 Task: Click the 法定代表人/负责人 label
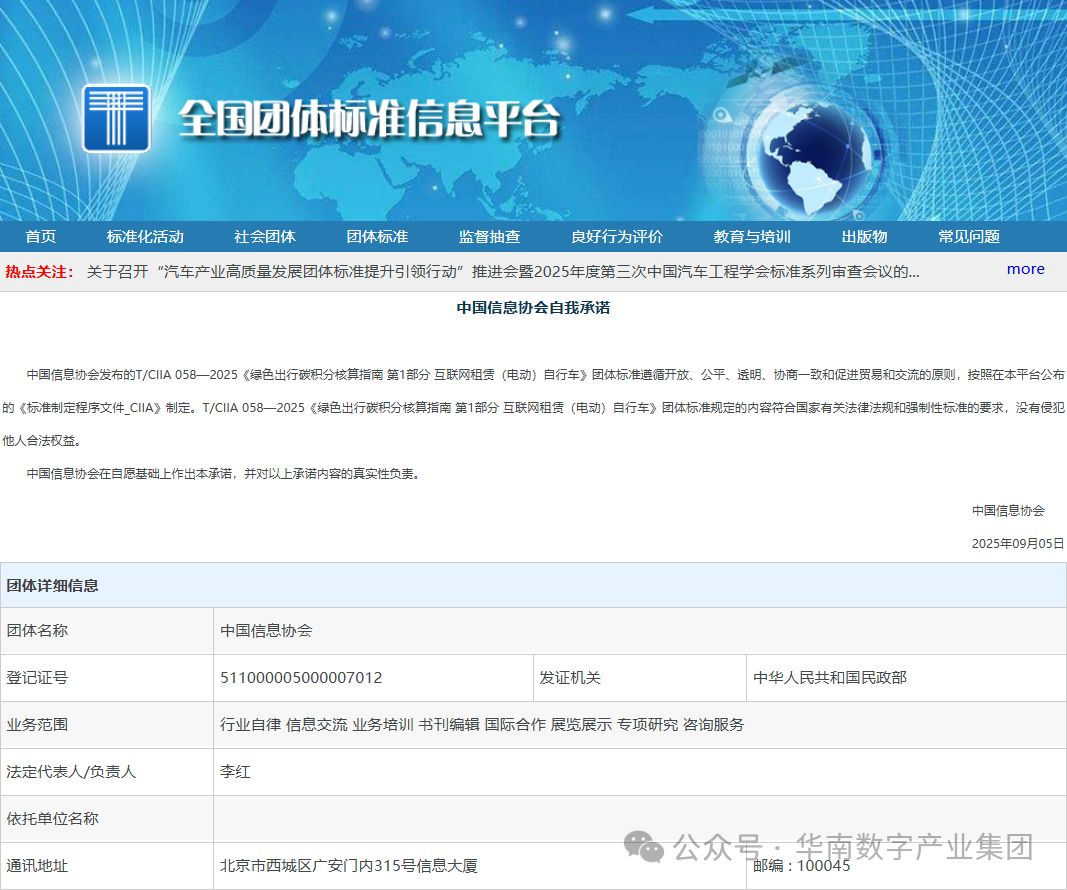[x=71, y=772]
